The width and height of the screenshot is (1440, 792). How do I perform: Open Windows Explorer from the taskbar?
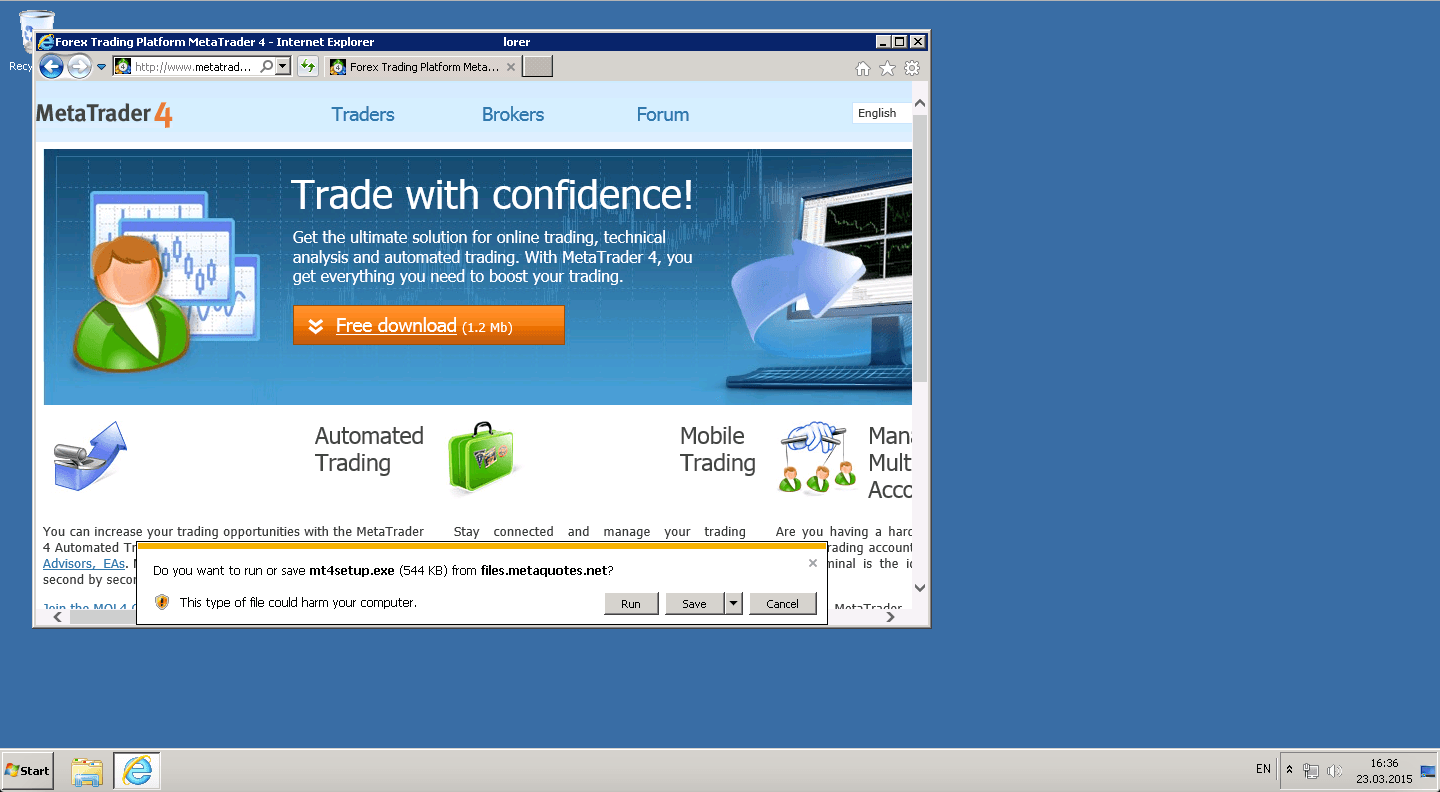(88, 771)
